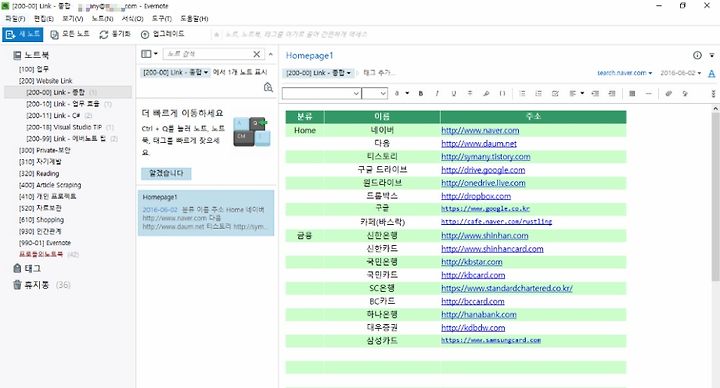This screenshot has height=388, width=720.
Task: Select [200] Website Link stack
Action: tap(45, 81)
